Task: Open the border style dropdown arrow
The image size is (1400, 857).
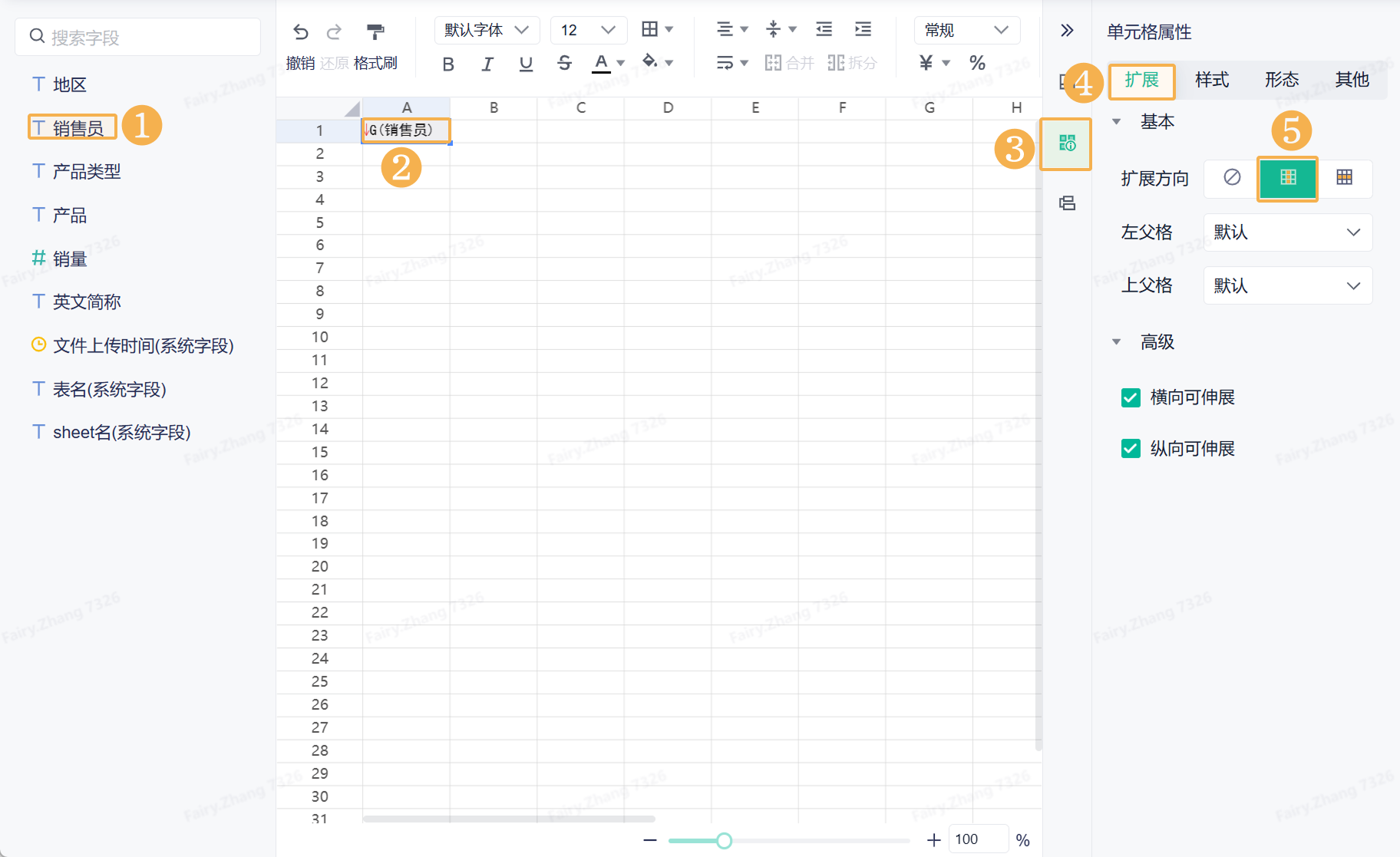Action: coord(669,30)
